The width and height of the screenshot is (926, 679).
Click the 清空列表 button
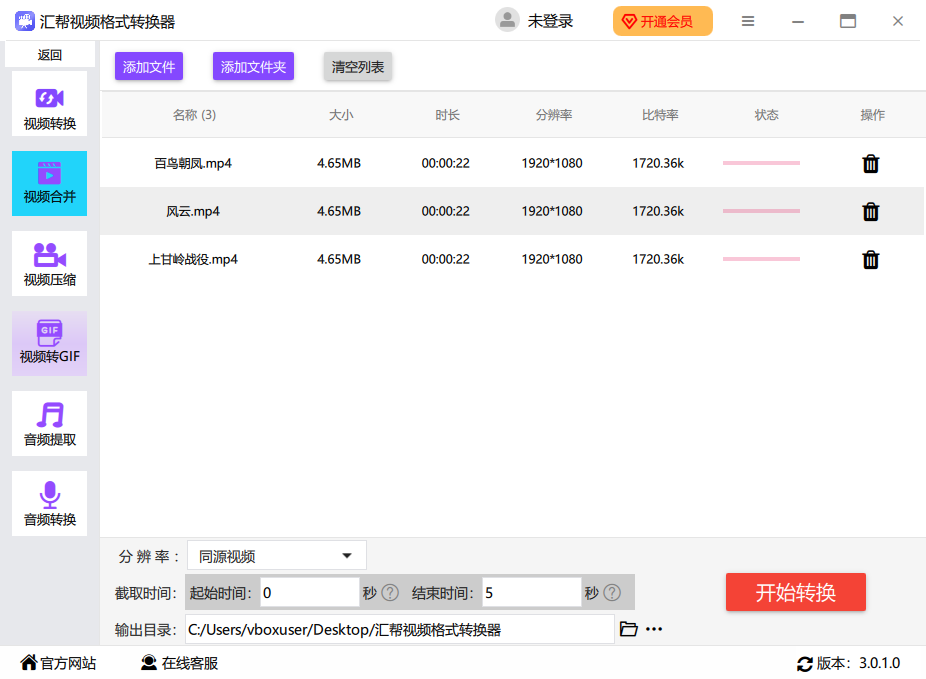[358, 67]
